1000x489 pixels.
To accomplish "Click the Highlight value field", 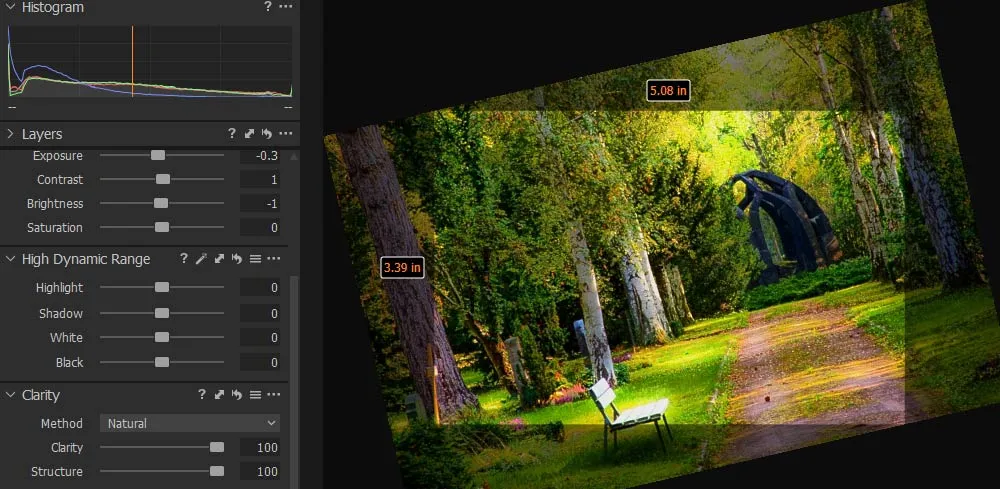I will click(260, 288).
